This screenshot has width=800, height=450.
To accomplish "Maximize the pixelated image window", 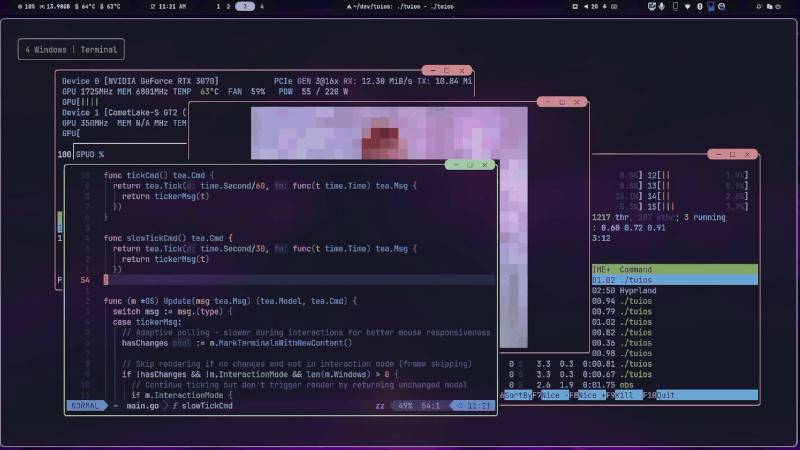I will [562, 102].
